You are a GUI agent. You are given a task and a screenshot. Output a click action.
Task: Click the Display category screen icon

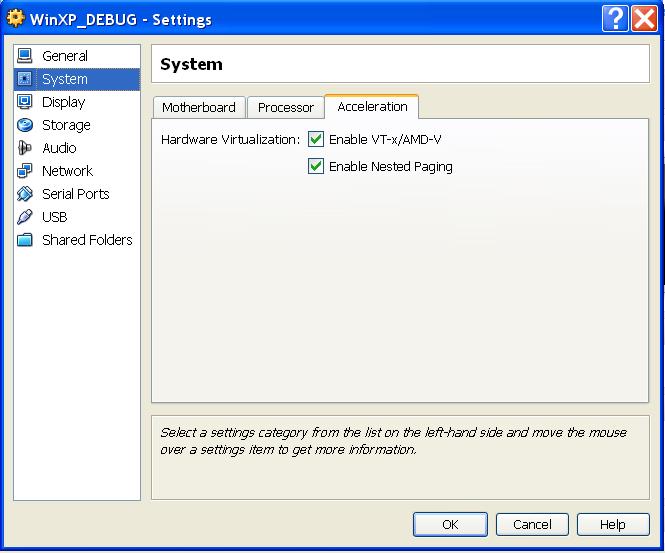click(x=25, y=102)
